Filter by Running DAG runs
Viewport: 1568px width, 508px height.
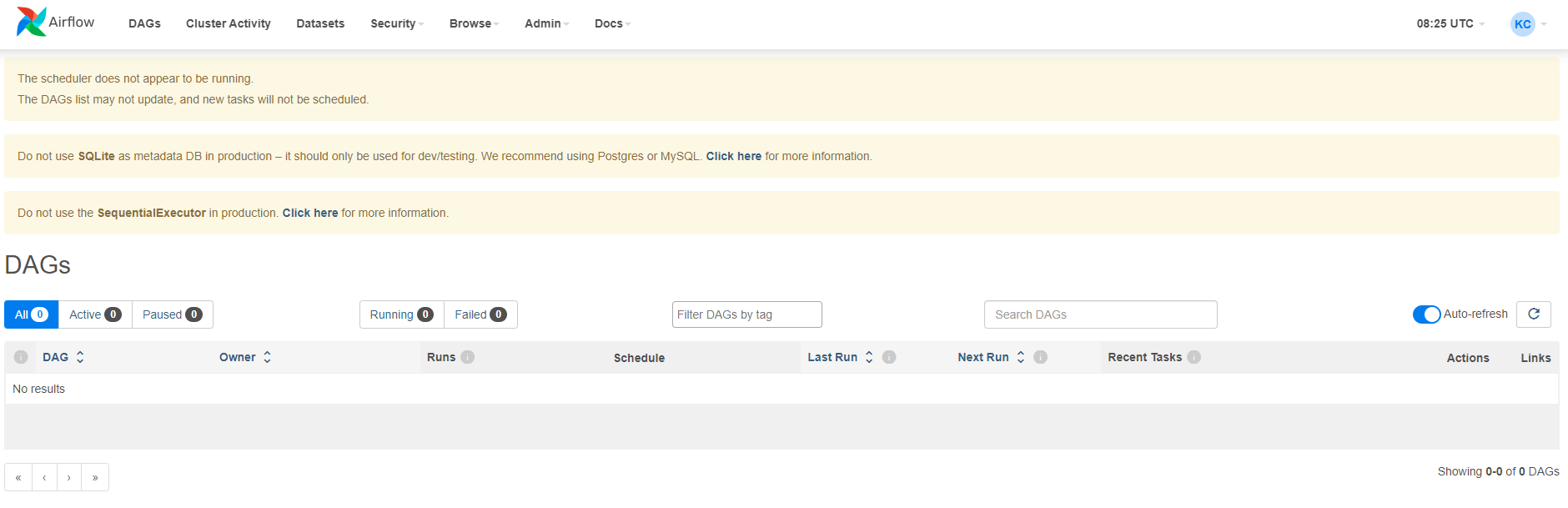401,314
